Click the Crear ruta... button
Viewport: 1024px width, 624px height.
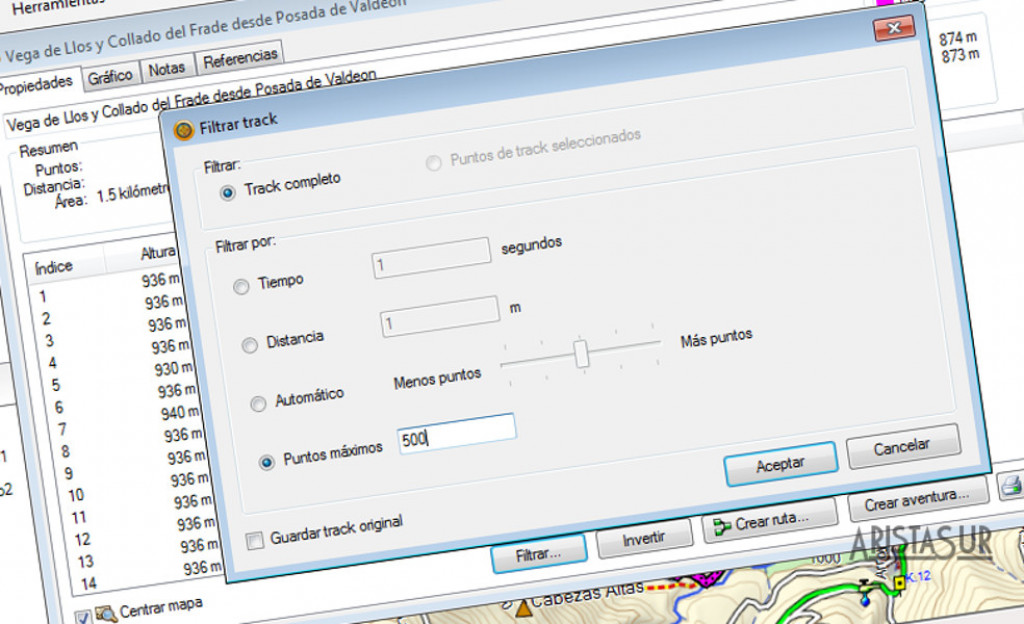click(770, 522)
